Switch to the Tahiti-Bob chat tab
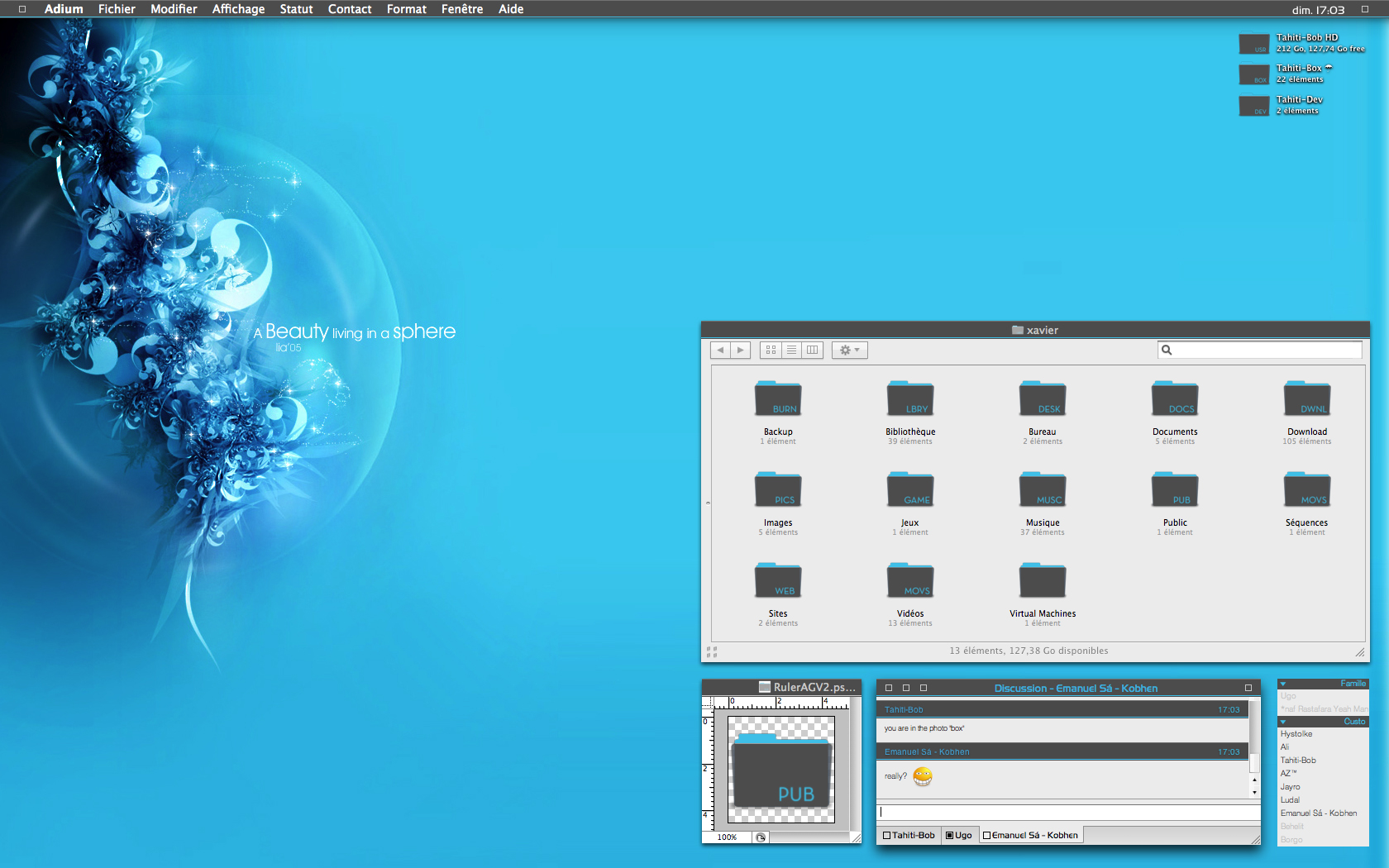The image size is (1389, 868). click(909, 835)
